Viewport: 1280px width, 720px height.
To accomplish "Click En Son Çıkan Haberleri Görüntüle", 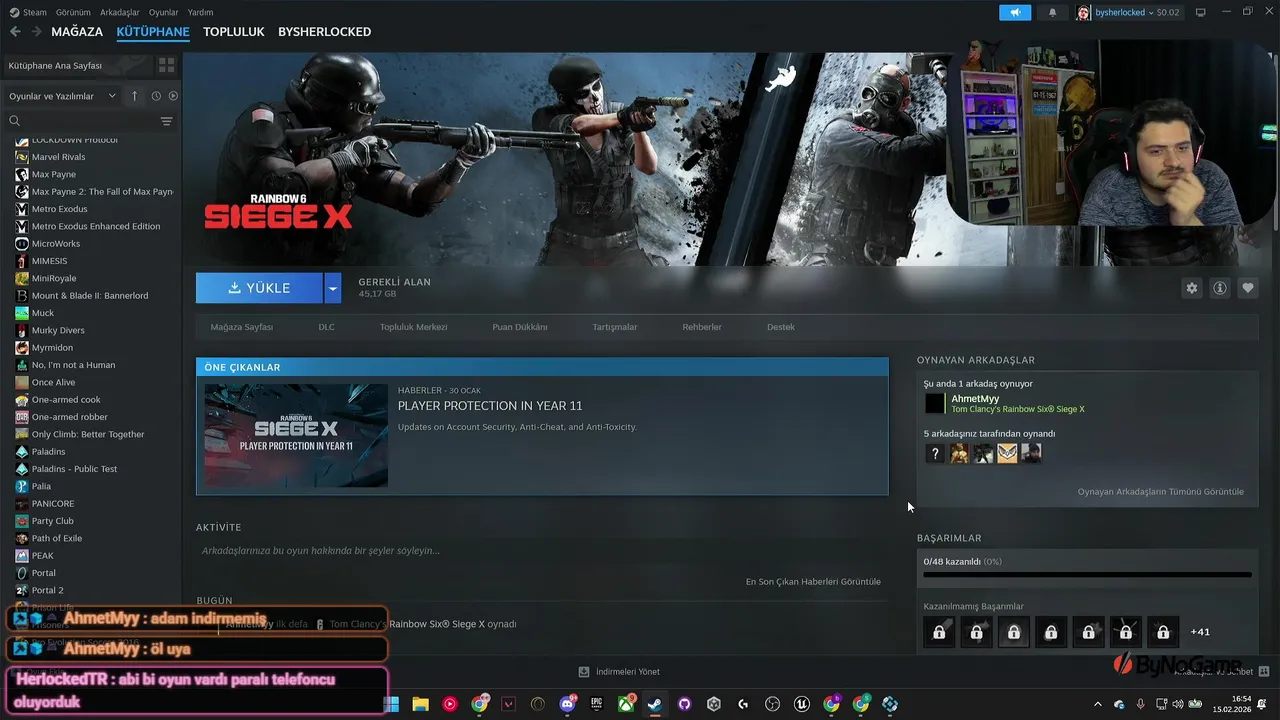I will [813, 582].
